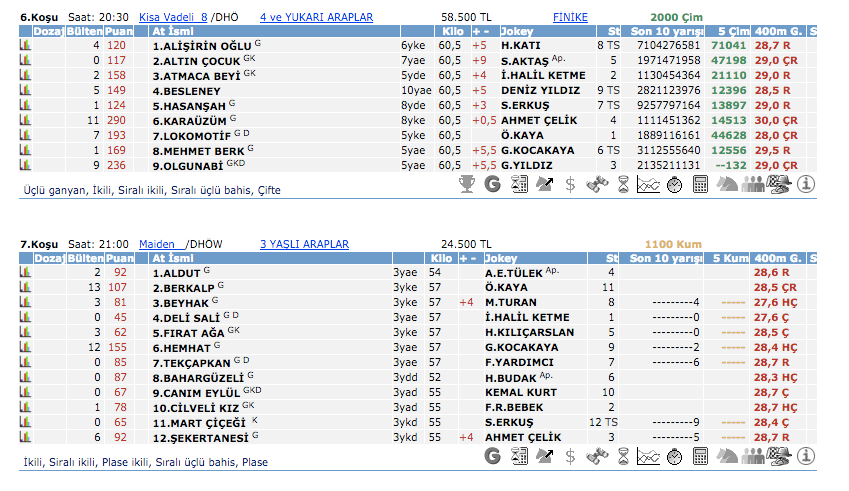Open the FINIKE link
This screenshot has width=849, height=491.
(570, 17)
